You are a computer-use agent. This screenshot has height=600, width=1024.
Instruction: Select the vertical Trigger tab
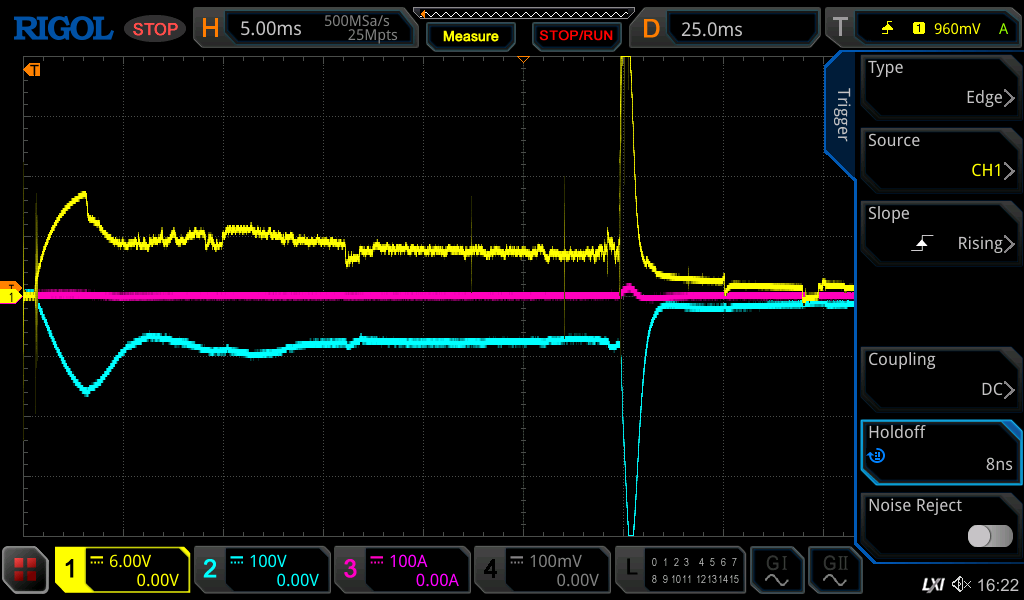point(842,115)
